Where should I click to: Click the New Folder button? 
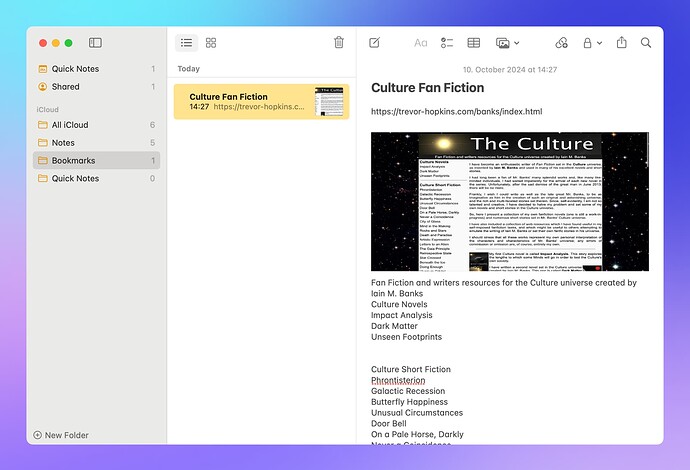[61, 435]
